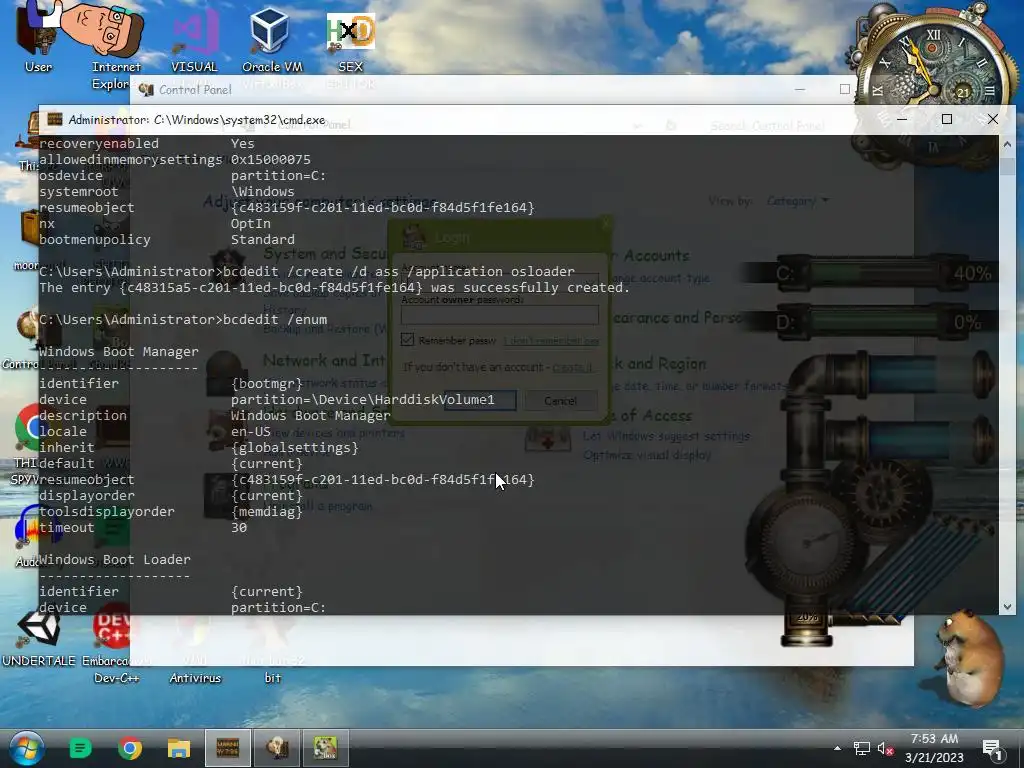Click the "bcdedit /enum" command line
The width and height of the screenshot is (1024, 768).
tap(275, 319)
